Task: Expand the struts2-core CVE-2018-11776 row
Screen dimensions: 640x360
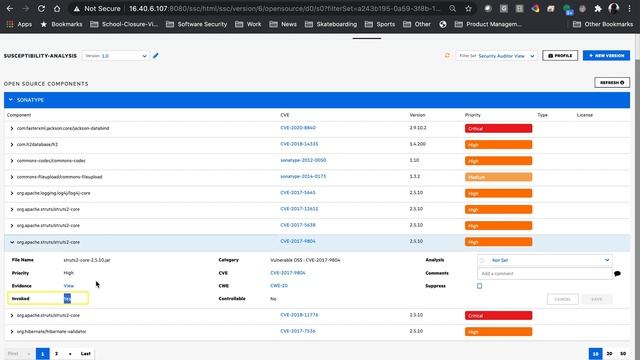Action: [12, 315]
